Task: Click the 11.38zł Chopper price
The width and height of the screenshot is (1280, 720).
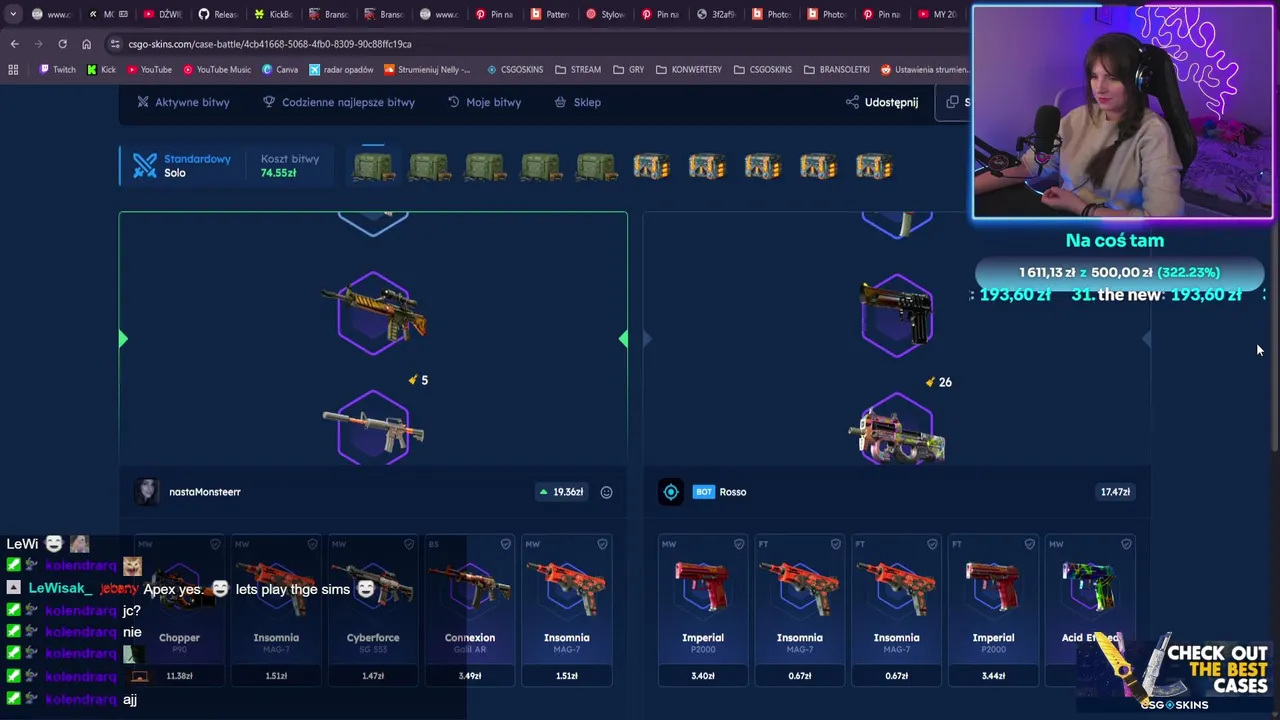Action: coord(179,676)
